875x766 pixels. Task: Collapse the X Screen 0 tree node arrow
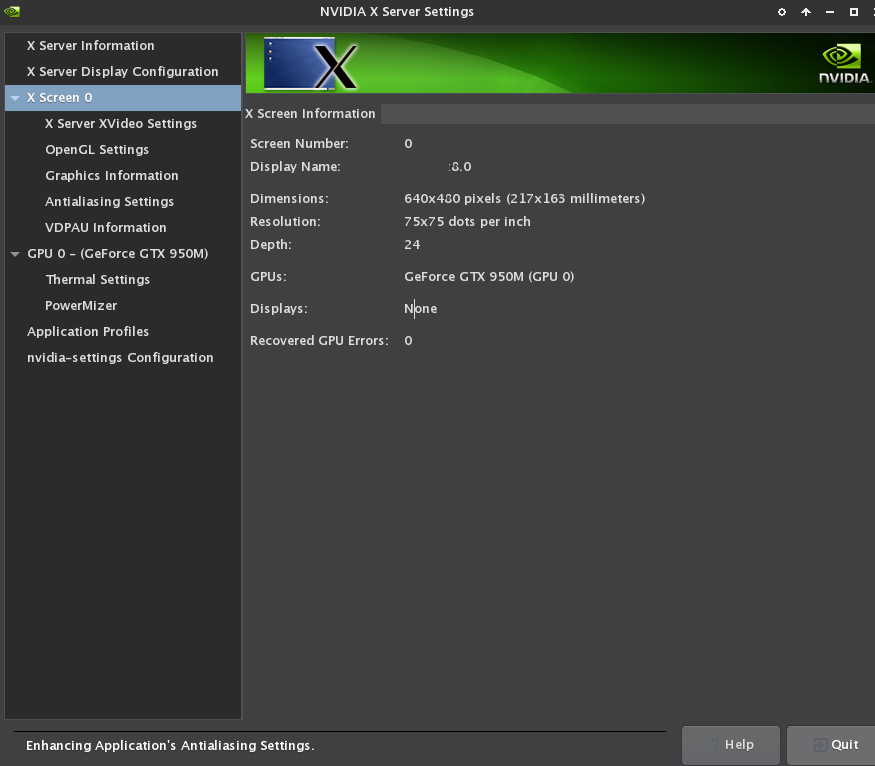coord(15,98)
